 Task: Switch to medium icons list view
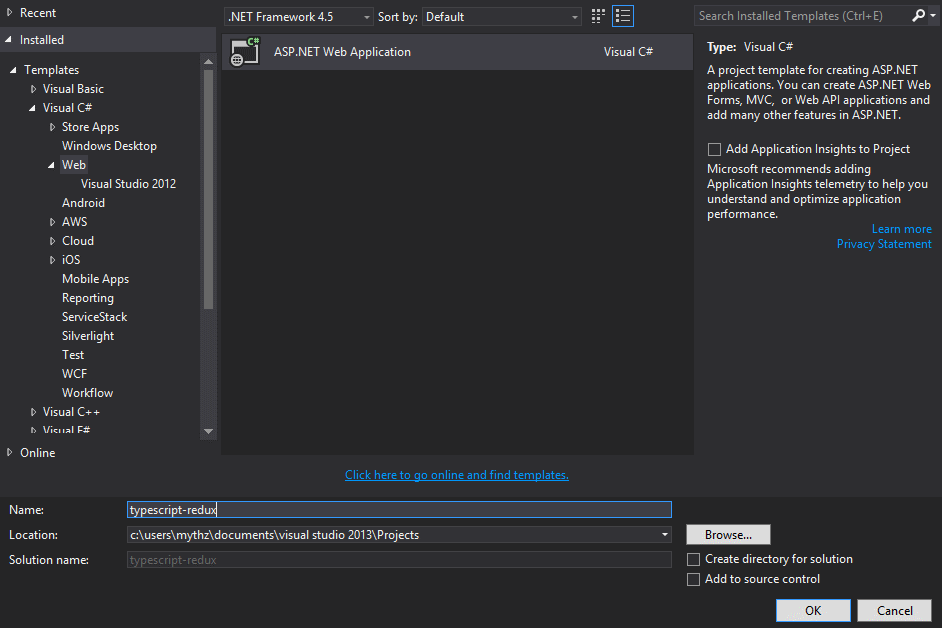click(623, 16)
